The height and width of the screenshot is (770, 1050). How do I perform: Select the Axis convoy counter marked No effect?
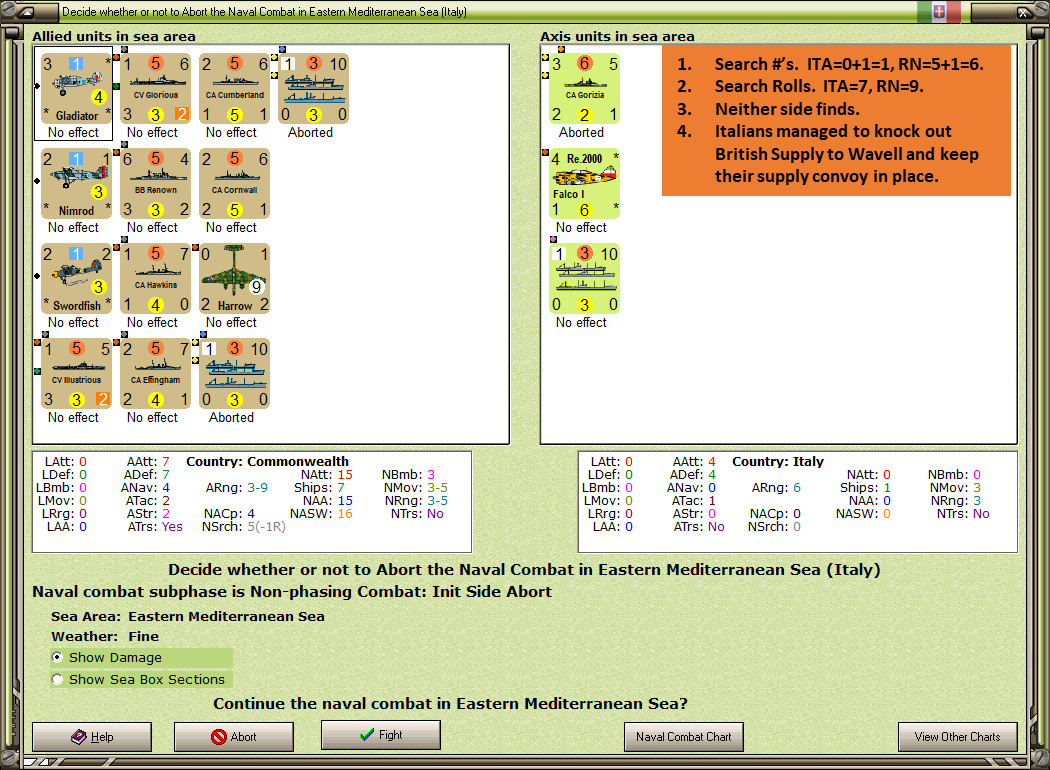tap(584, 279)
